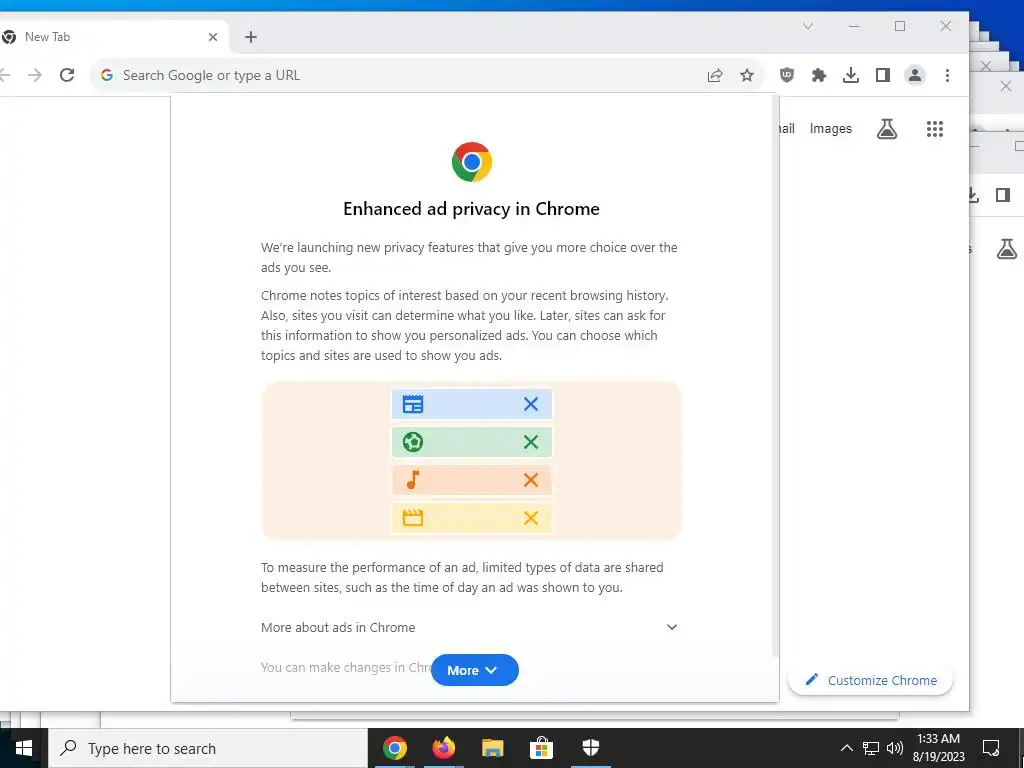The image size is (1024, 768).
Task: Click the Images link
Action: 831,129
